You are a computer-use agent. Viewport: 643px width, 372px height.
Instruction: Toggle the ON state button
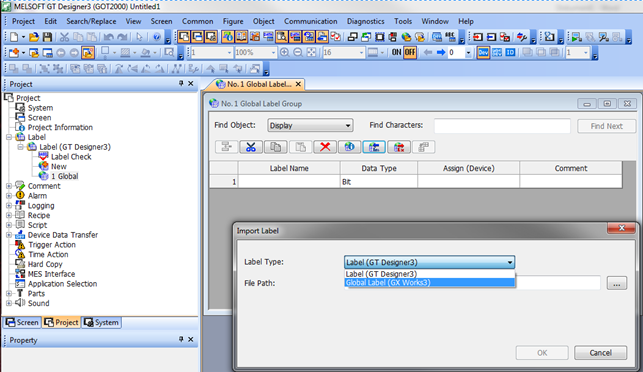click(x=396, y=52)
